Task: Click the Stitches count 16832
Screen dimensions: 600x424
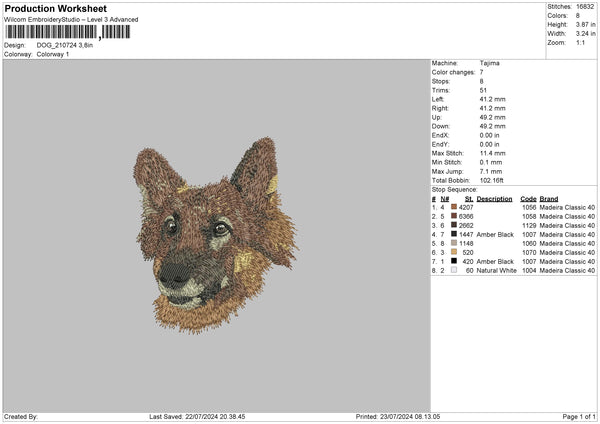Action: [x=584, y=6]
